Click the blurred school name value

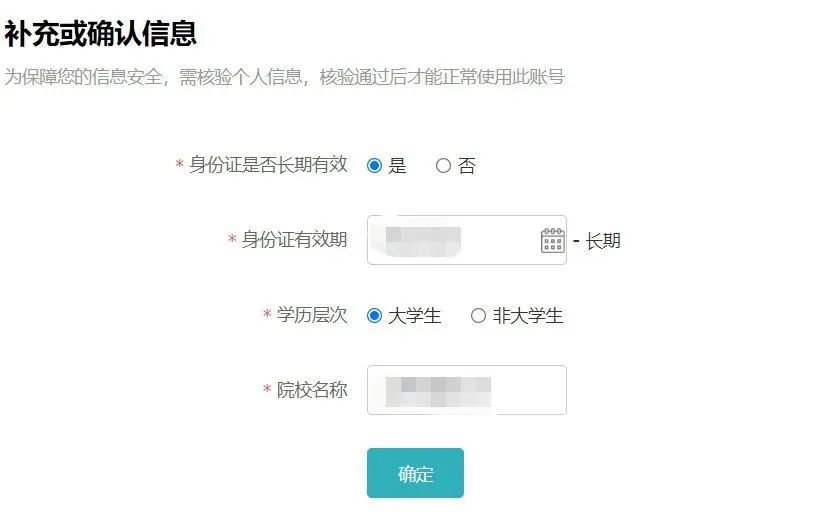[438, 391]
